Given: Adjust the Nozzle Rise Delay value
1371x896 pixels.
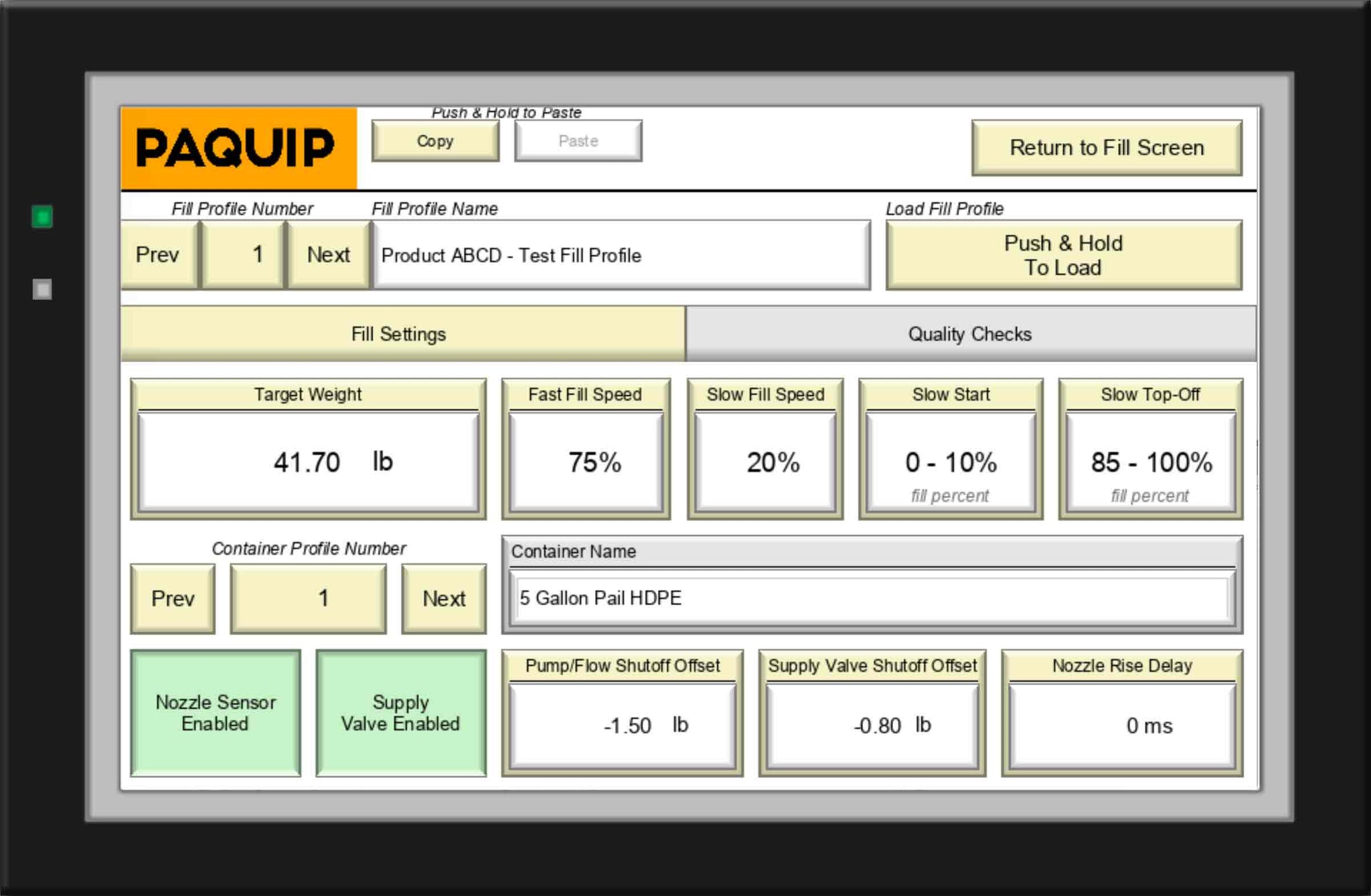Looking at the screenshot, I should 1122,725.
